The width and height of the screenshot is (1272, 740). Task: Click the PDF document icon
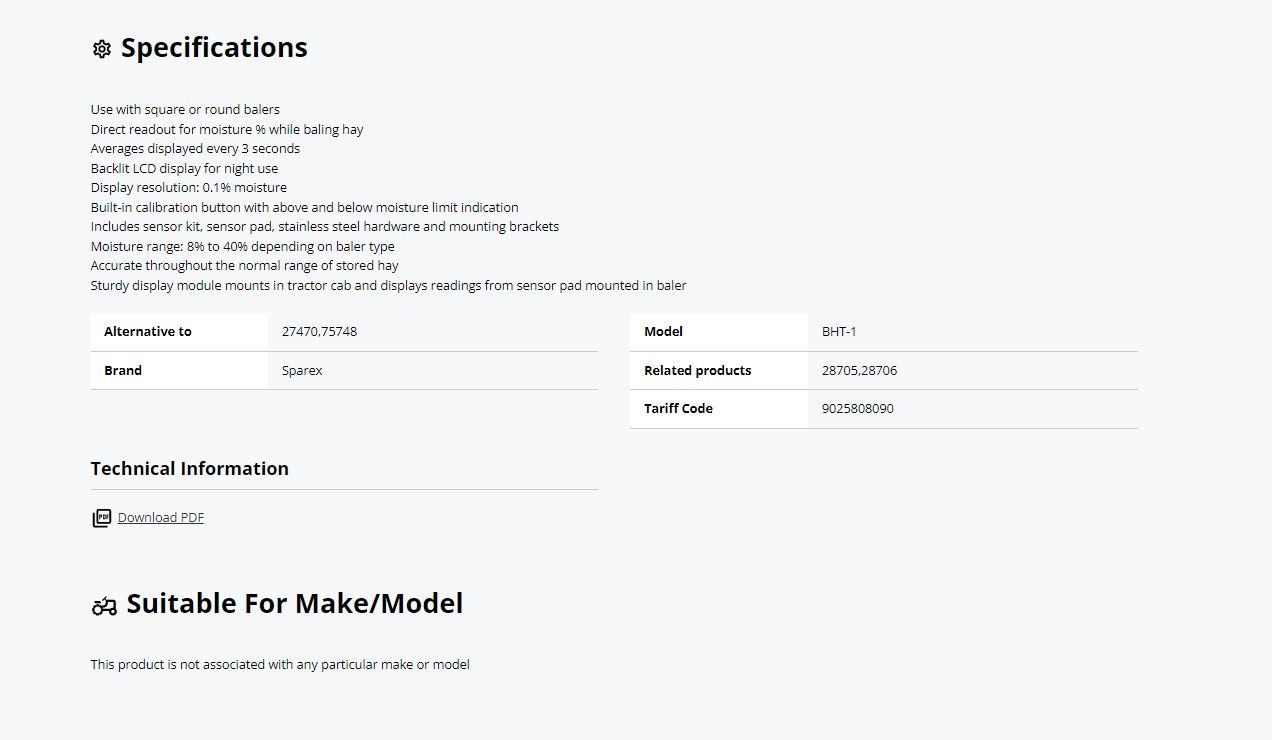coord(101,518)
